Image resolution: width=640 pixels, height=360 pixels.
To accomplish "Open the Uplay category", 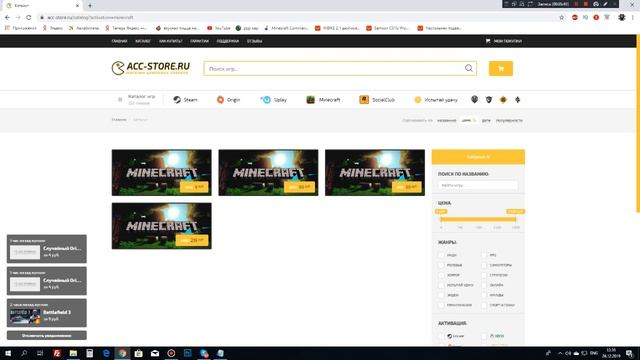I will click(x=274, y=100).
